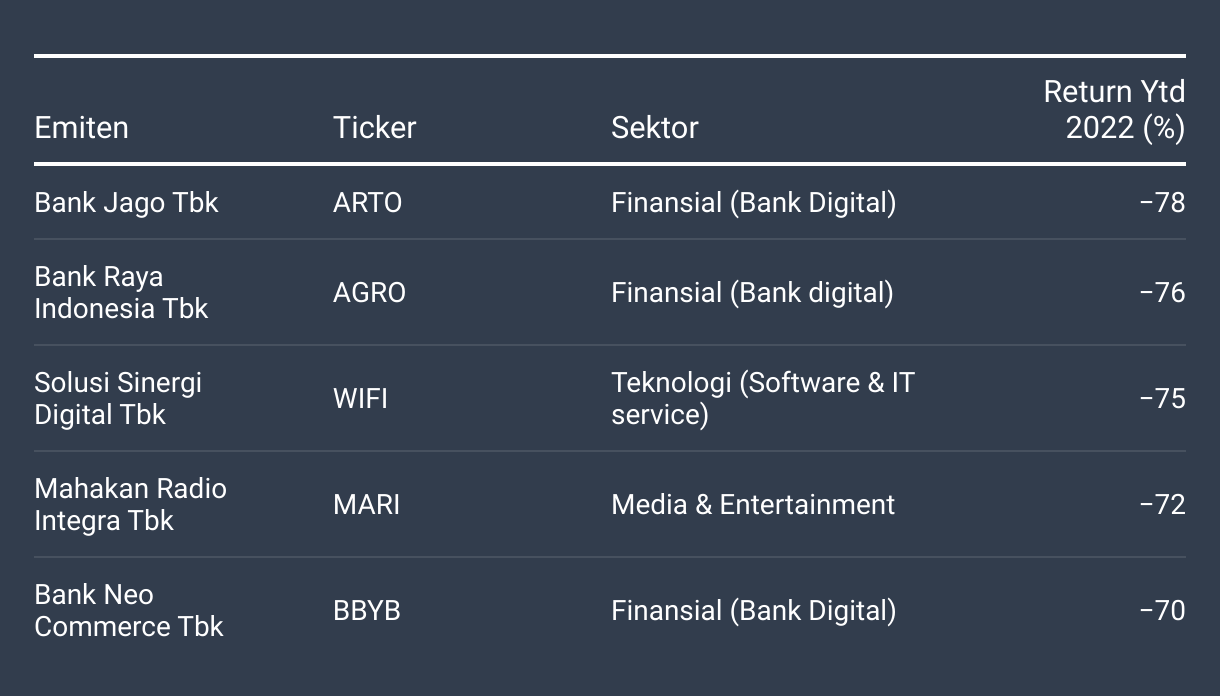Viewport: 1220px width, 696px height.
Task: Select the Mahakan Radio Integra Tbk cell
Action: point(130,504)
